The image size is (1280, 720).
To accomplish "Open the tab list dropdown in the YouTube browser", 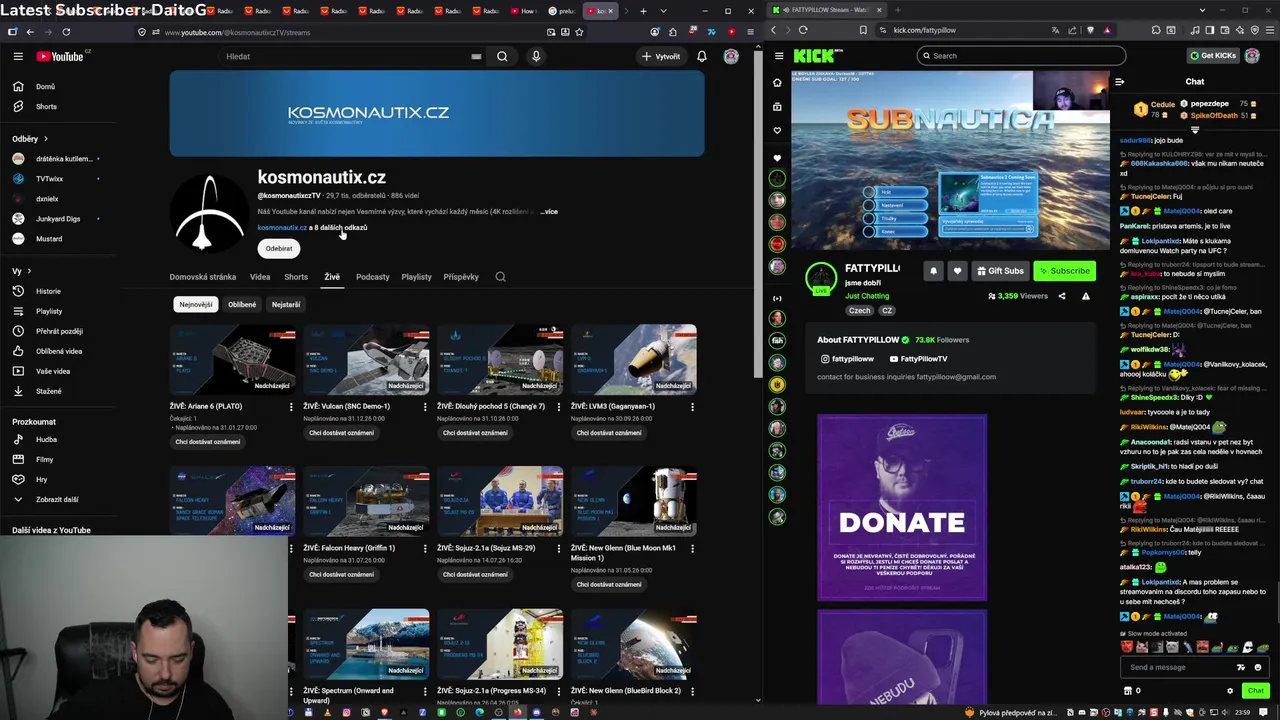I will [662, 11].
